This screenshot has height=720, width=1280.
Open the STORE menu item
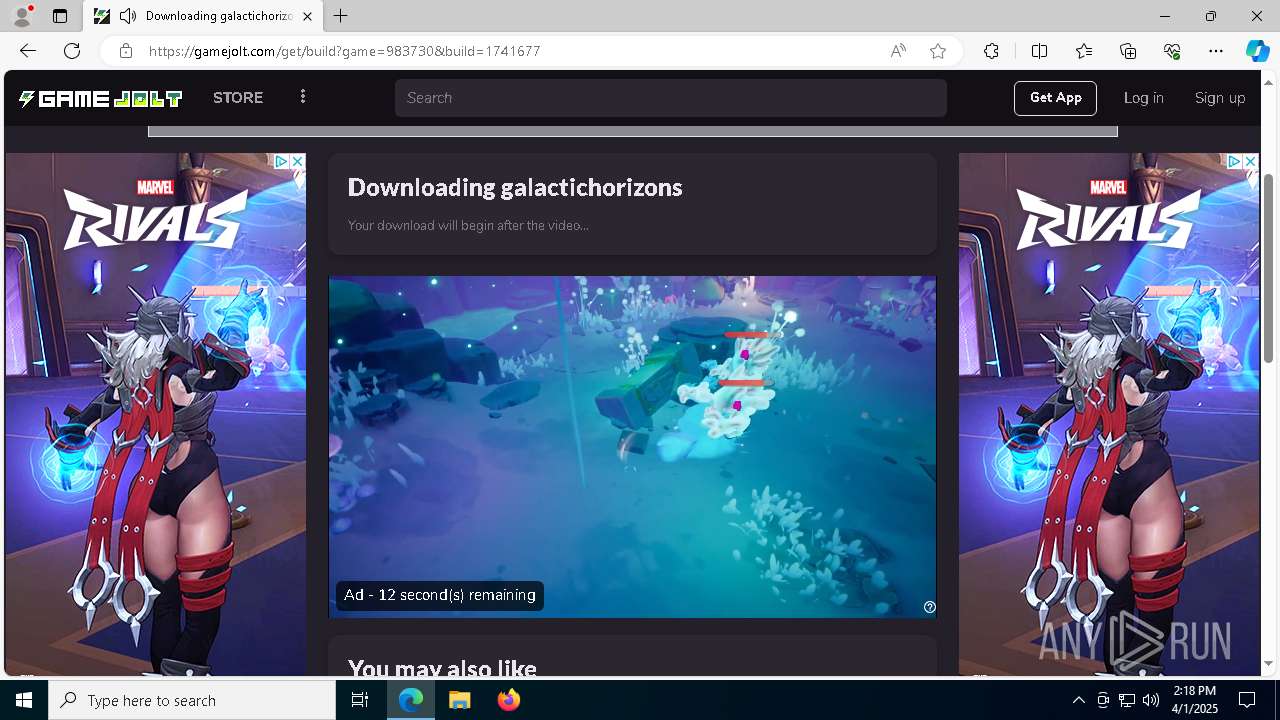(x=238, y=98)
